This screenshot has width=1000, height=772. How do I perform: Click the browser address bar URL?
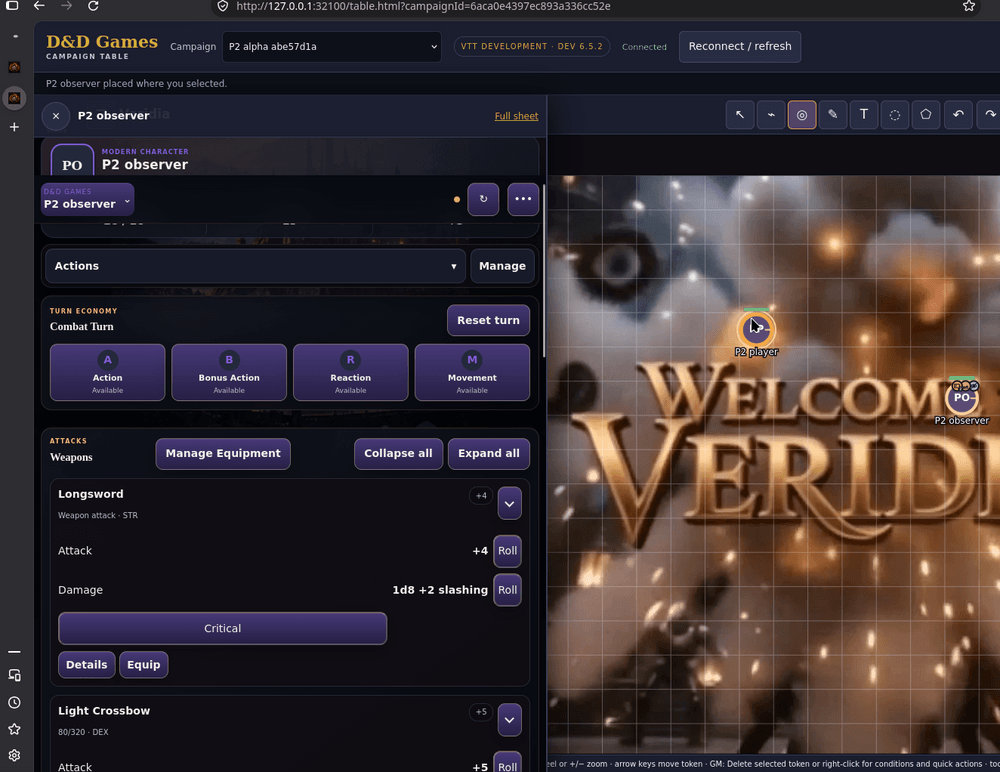[423, 6]
